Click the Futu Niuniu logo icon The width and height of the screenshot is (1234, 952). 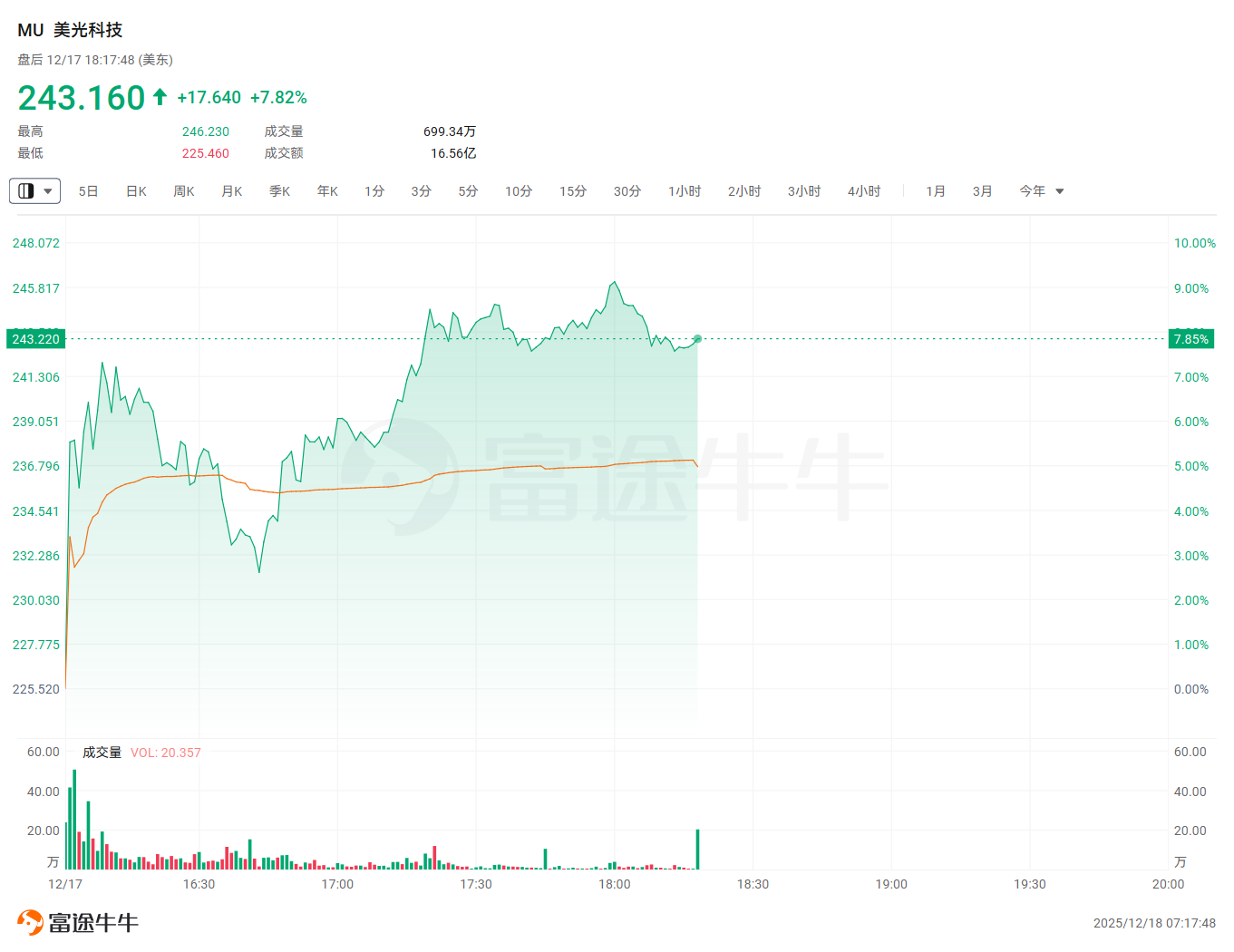30,922
